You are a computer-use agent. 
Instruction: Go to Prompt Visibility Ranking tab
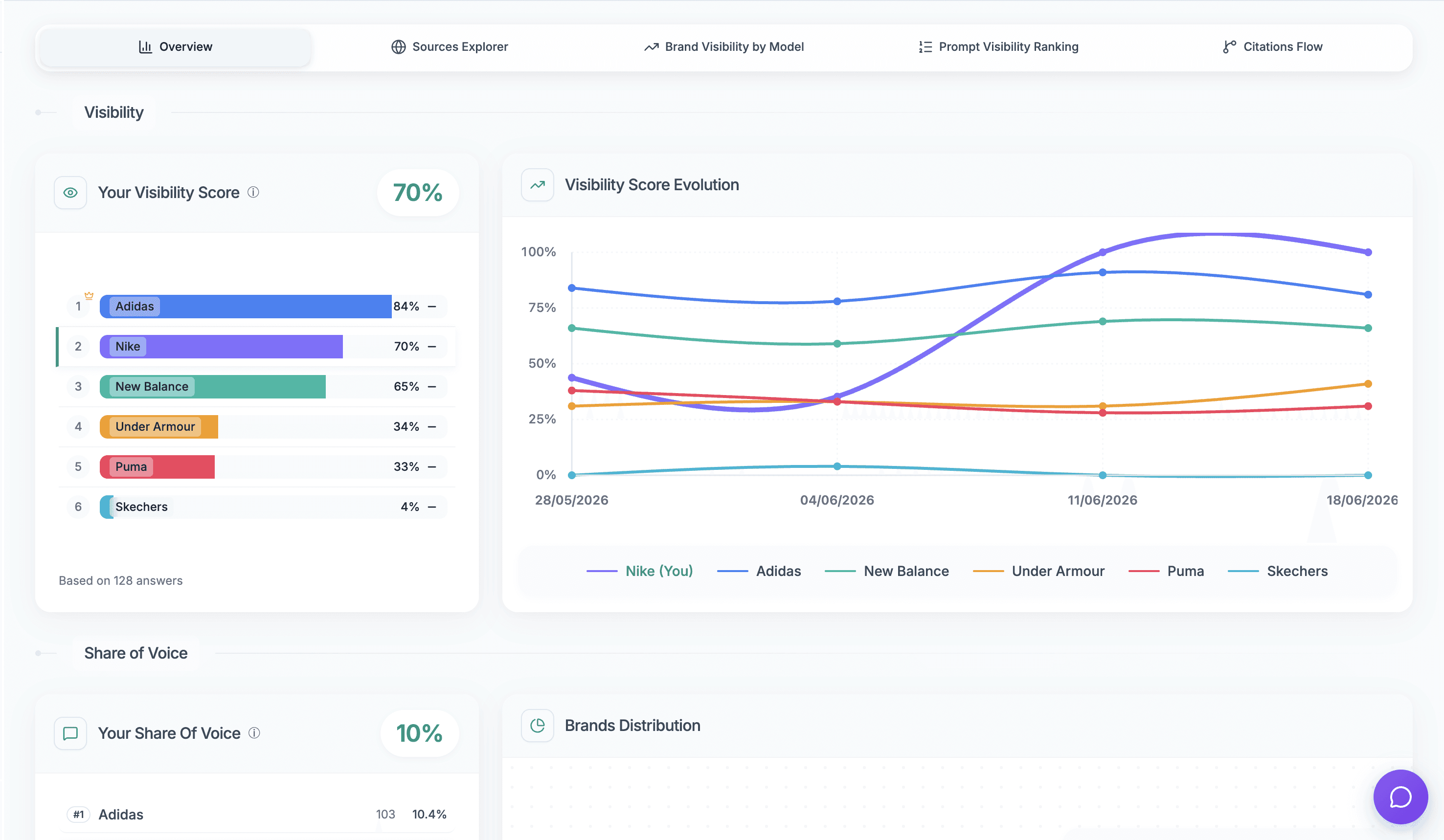coord(998,47)
